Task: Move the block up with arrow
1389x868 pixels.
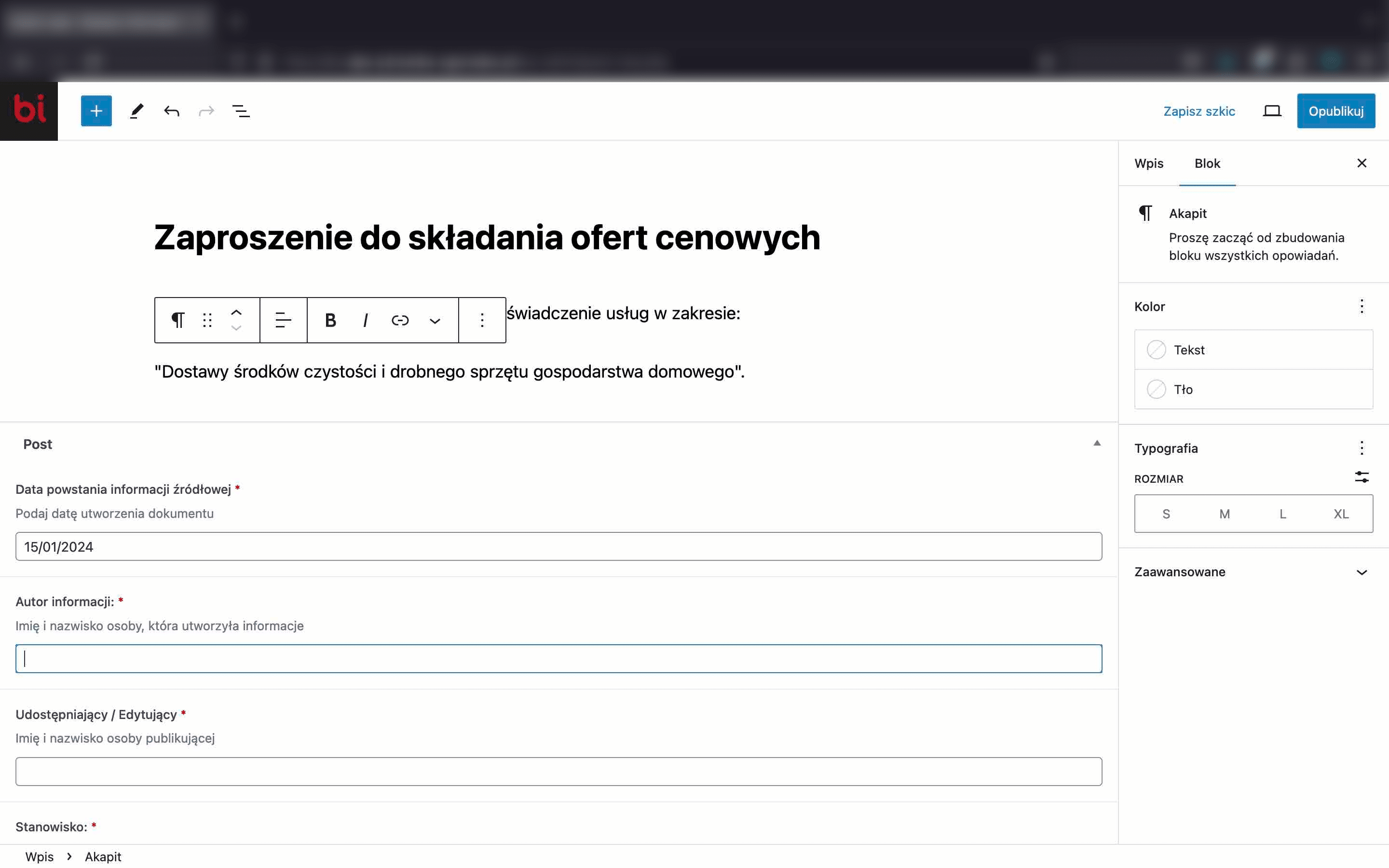Action: (236, 312)
